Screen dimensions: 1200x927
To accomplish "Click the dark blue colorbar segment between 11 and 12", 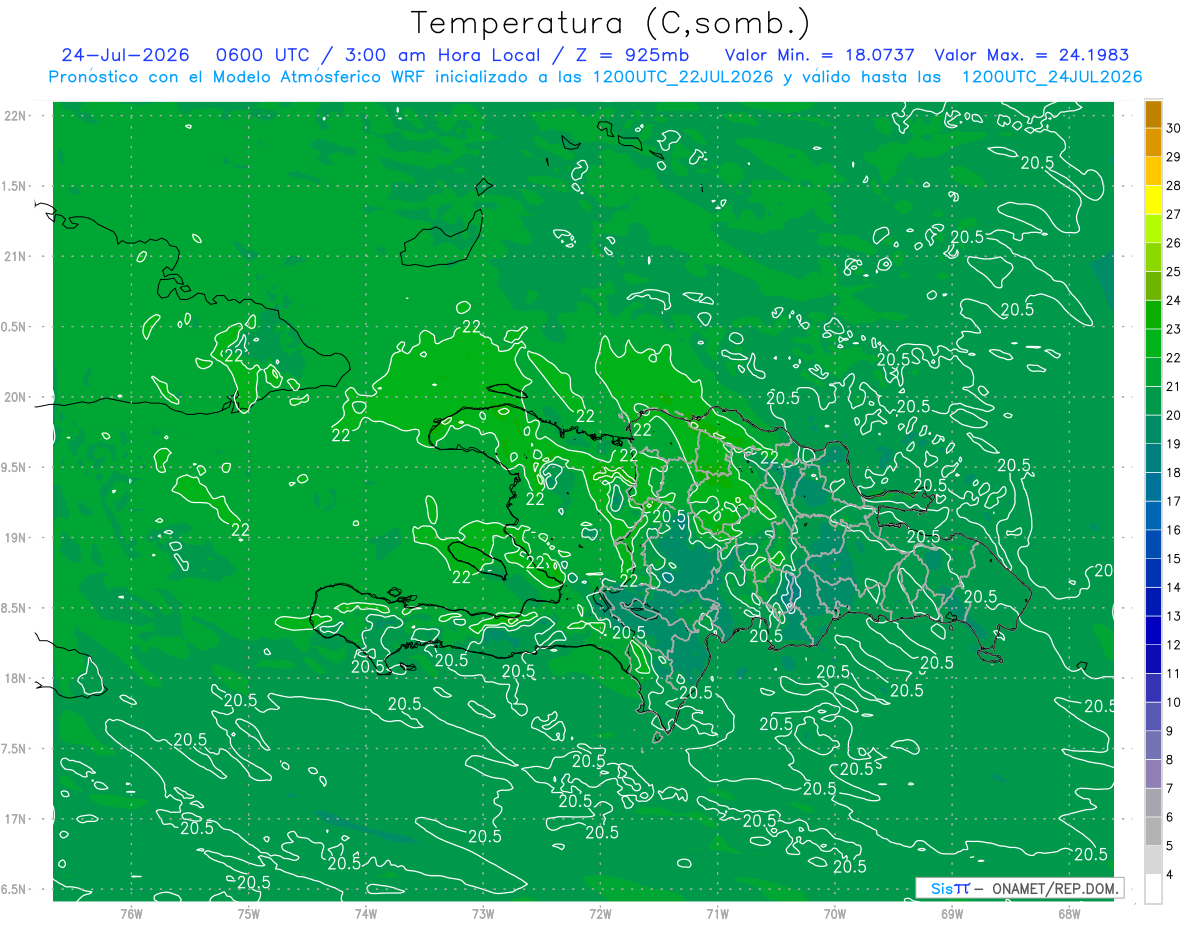I will click(1153, 660).
